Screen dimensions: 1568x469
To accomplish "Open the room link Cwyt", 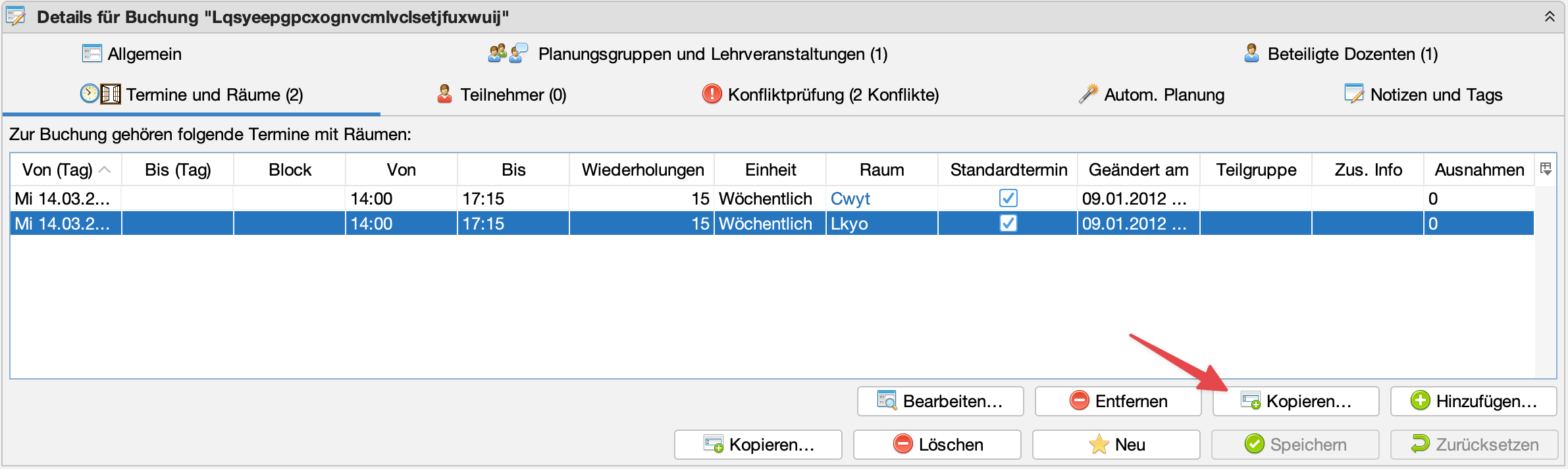I will pos(850,199).
